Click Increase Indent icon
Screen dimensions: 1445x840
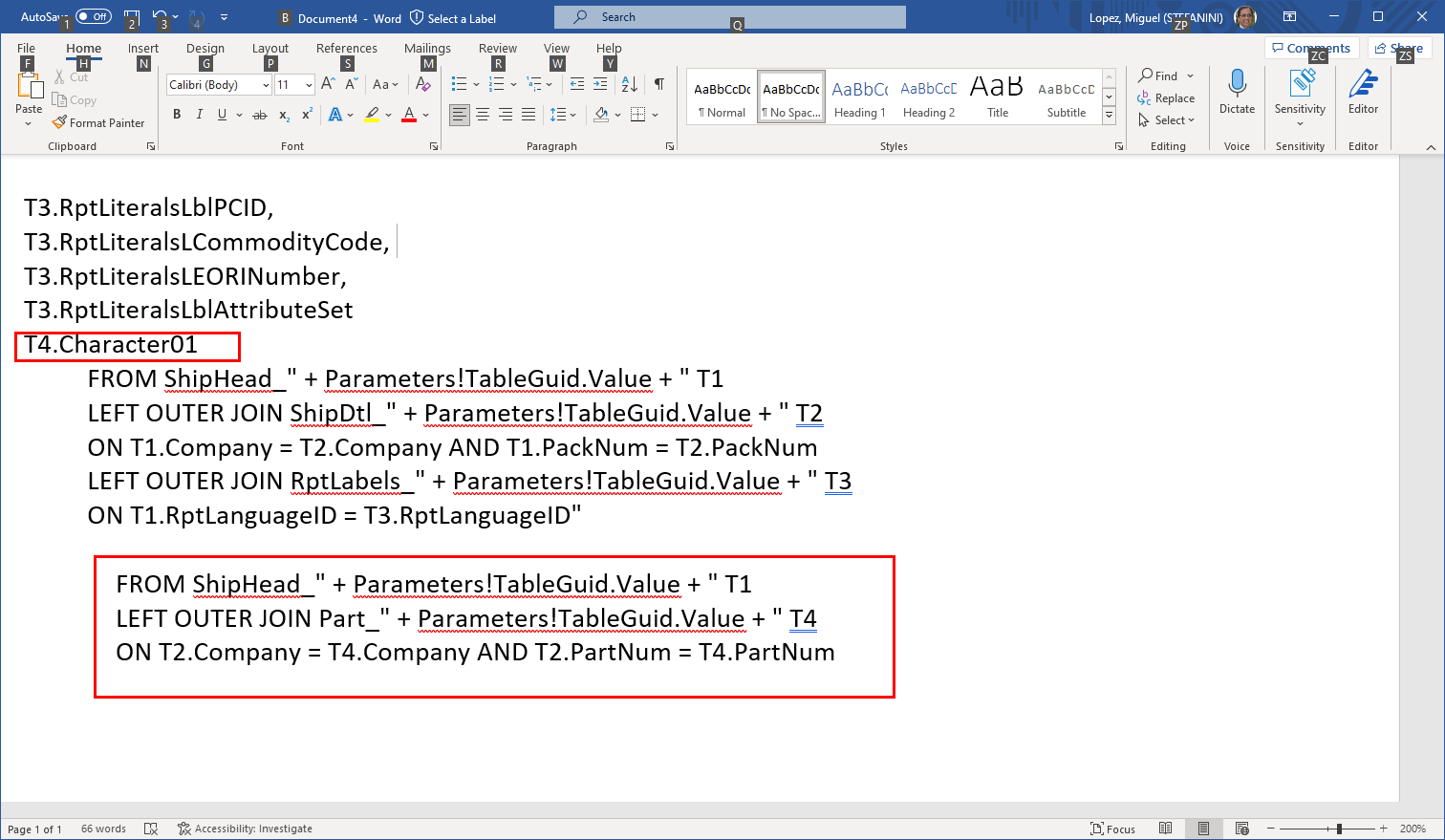[600, 84]
